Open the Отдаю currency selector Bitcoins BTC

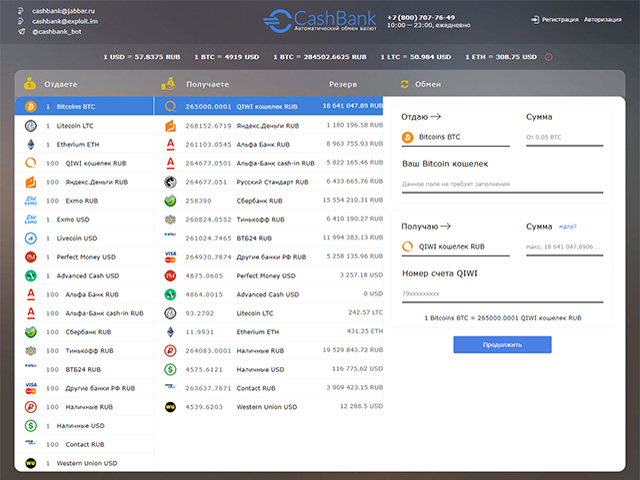456,138
